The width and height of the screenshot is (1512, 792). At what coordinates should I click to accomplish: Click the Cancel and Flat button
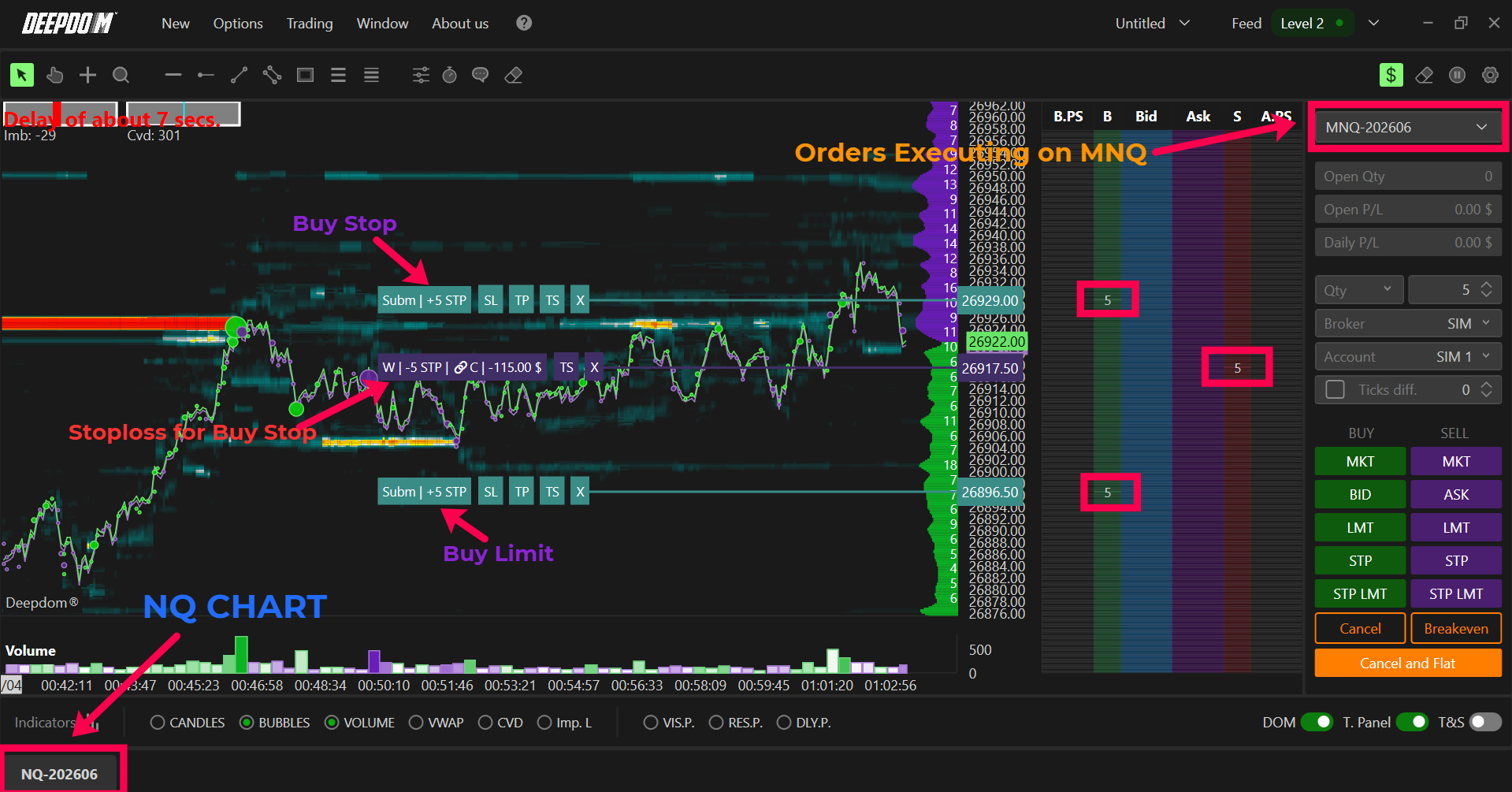click(x=1407, y=663)
